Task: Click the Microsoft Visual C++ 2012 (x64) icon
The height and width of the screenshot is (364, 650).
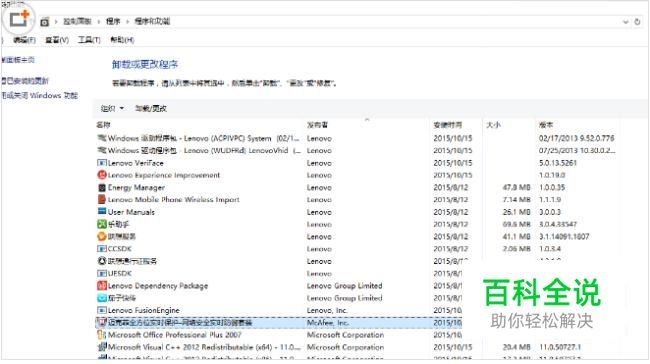Action: (x=102, y=347)
